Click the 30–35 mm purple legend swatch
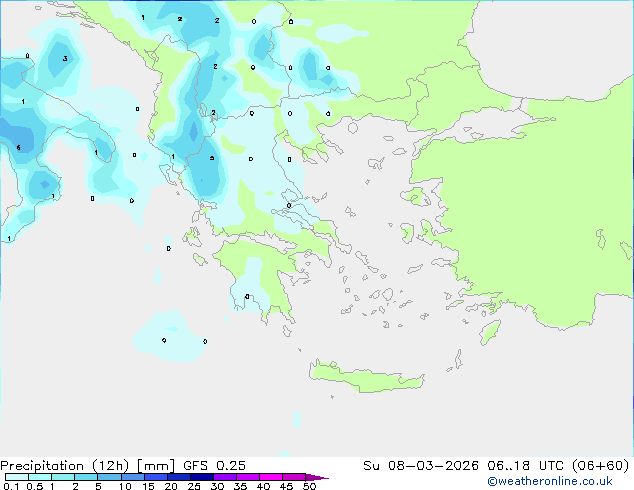634x490 pixels. [225, 477]
